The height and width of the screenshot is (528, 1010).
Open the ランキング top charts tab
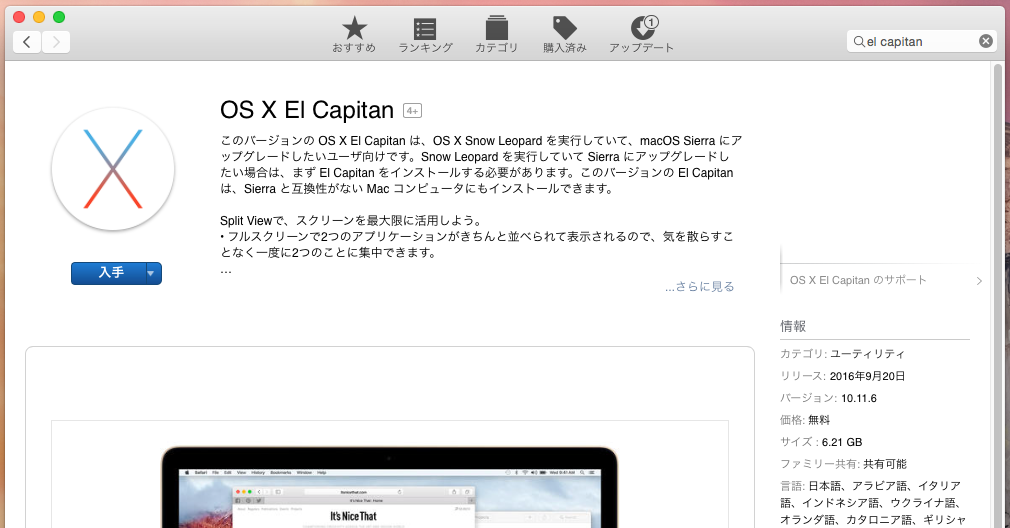[425, 35]
